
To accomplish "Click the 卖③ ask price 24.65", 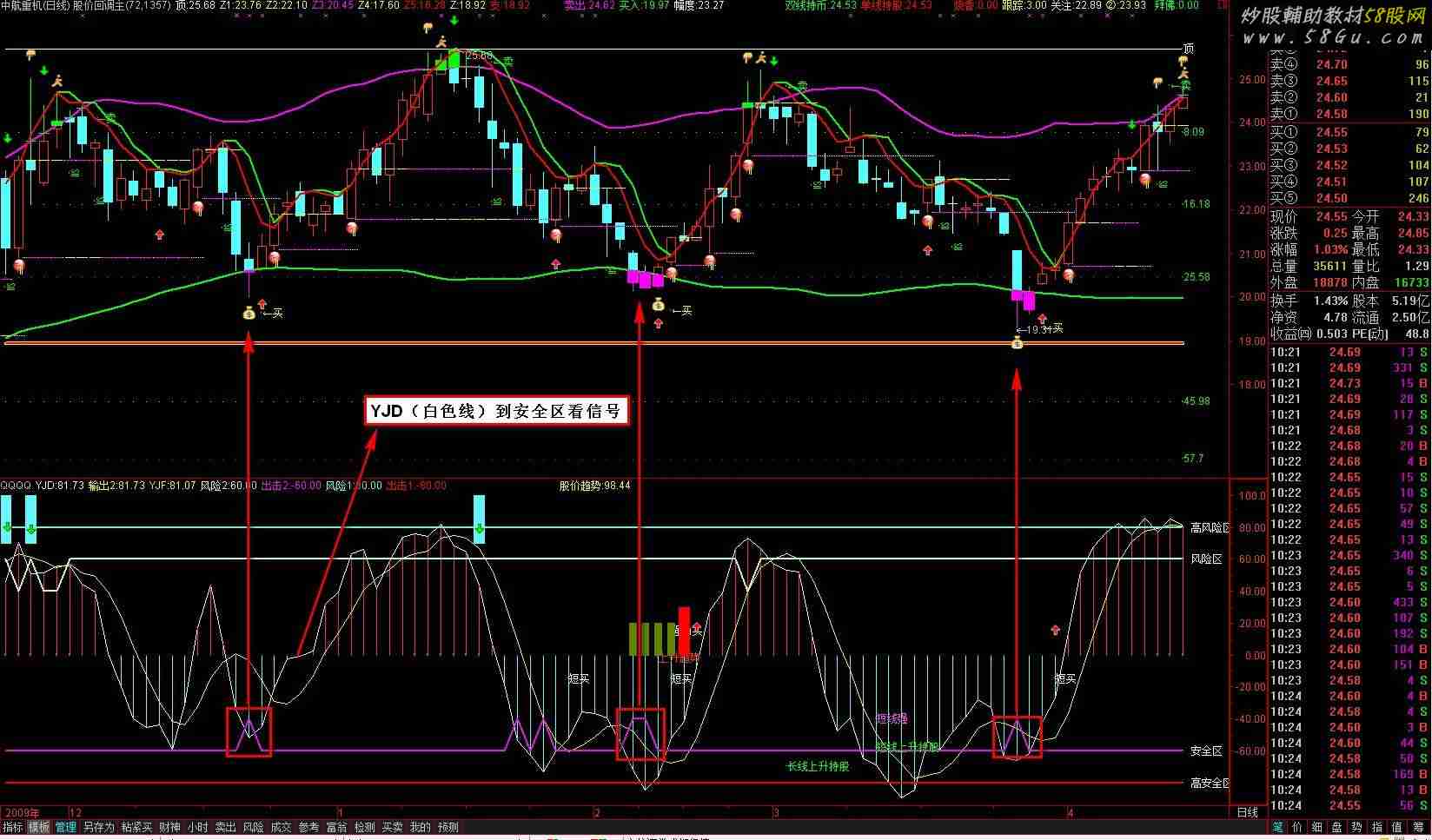I will 1332,81.
